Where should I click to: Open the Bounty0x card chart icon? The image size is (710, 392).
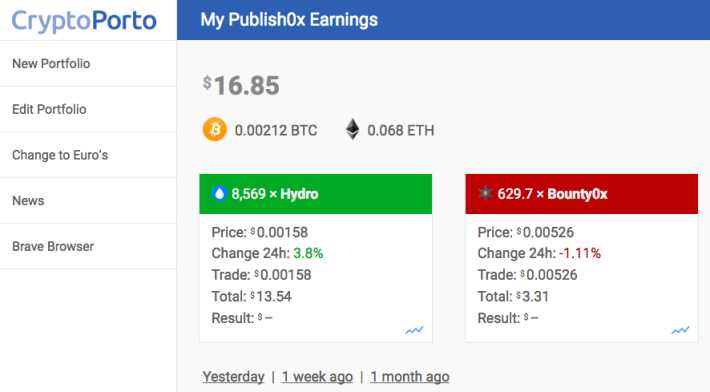point(680,330)
